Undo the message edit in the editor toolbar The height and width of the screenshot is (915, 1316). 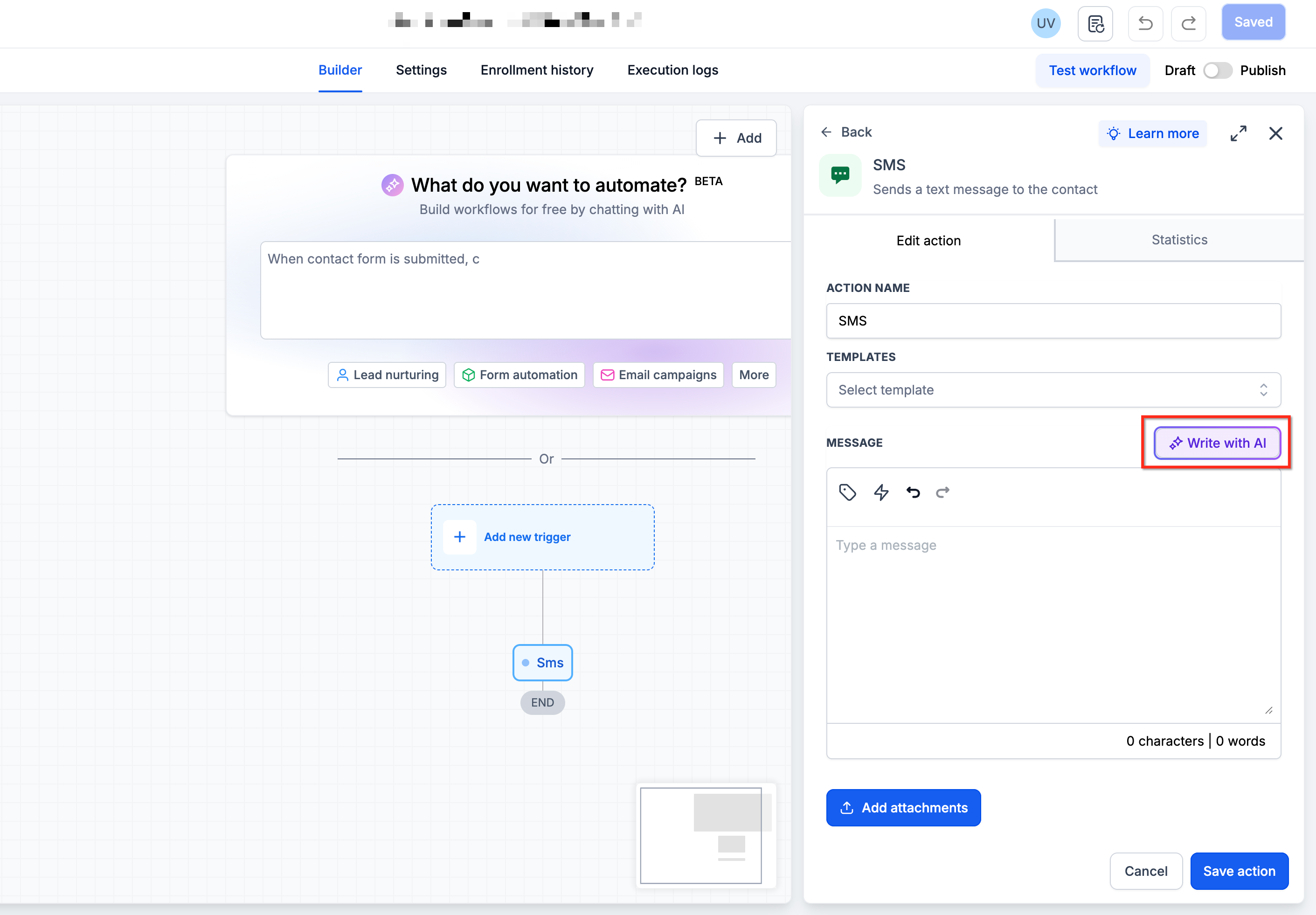point(913,492)
